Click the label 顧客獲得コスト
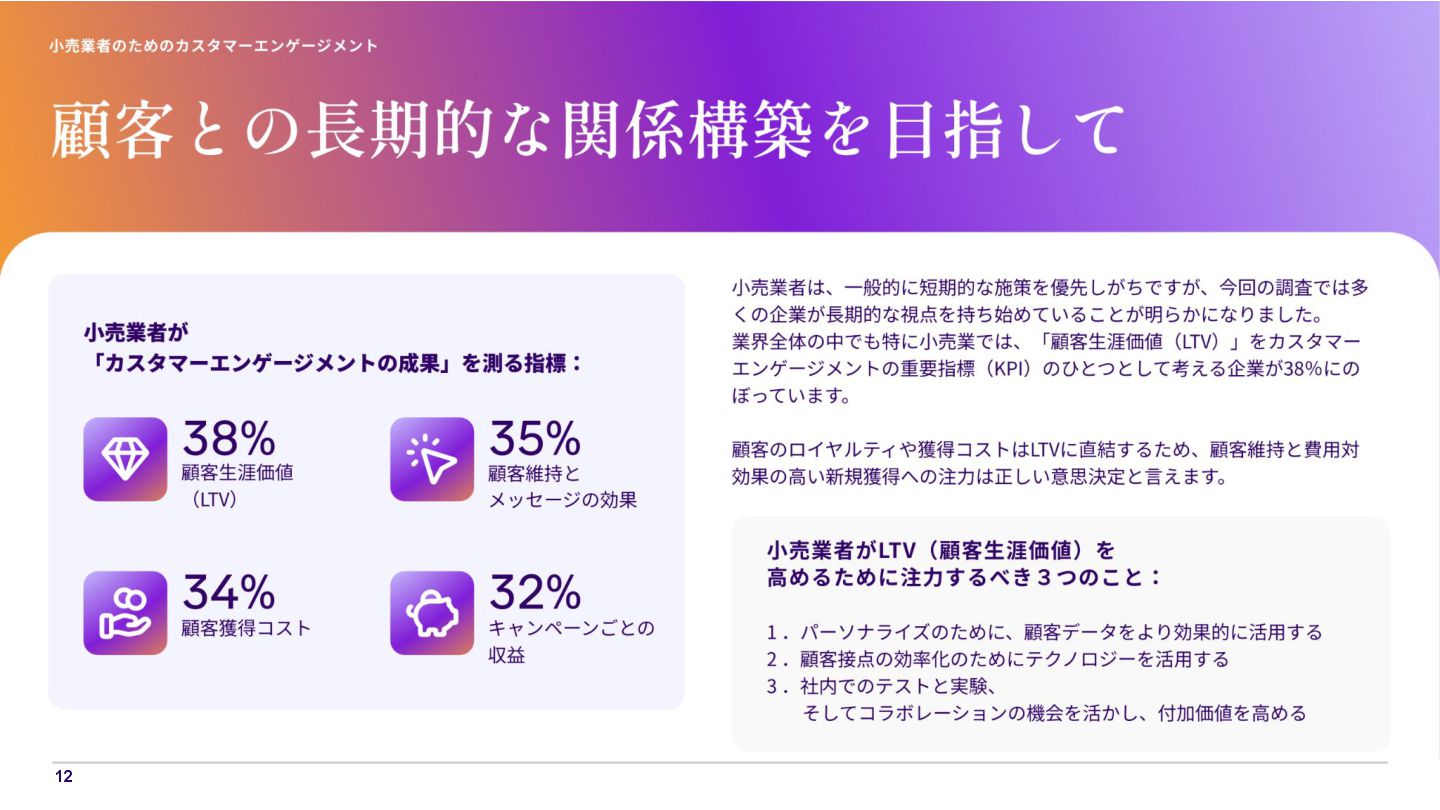1440x810 pixels. coord(246,629)
